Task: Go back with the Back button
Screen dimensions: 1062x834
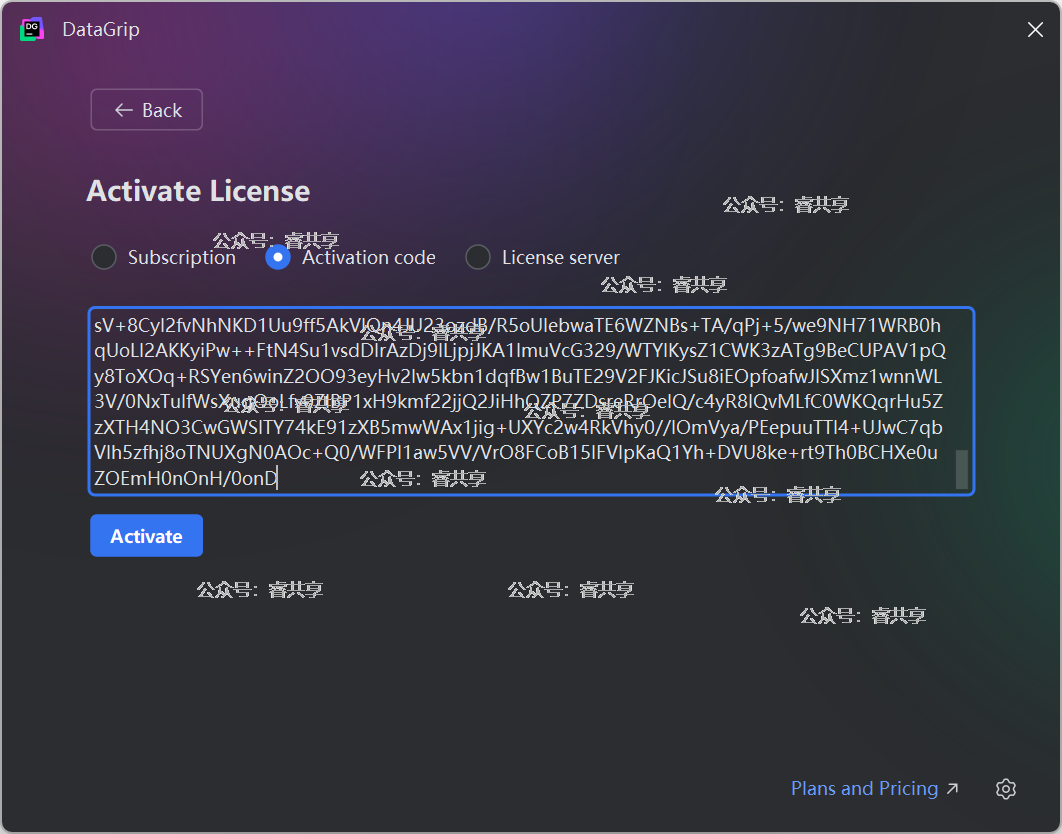Action: [x=146, y=110]
